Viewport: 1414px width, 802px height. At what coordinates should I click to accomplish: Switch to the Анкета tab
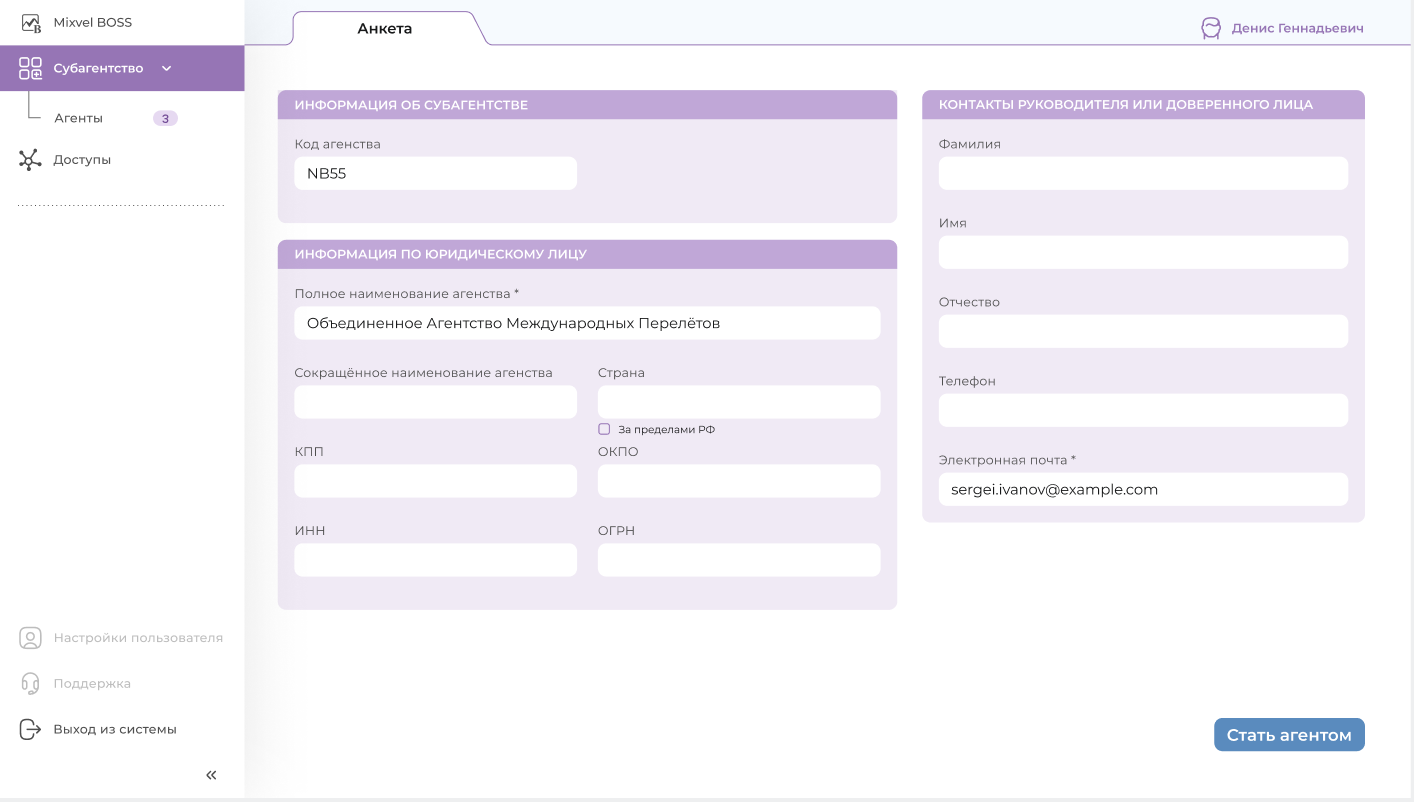pos(385,29)
